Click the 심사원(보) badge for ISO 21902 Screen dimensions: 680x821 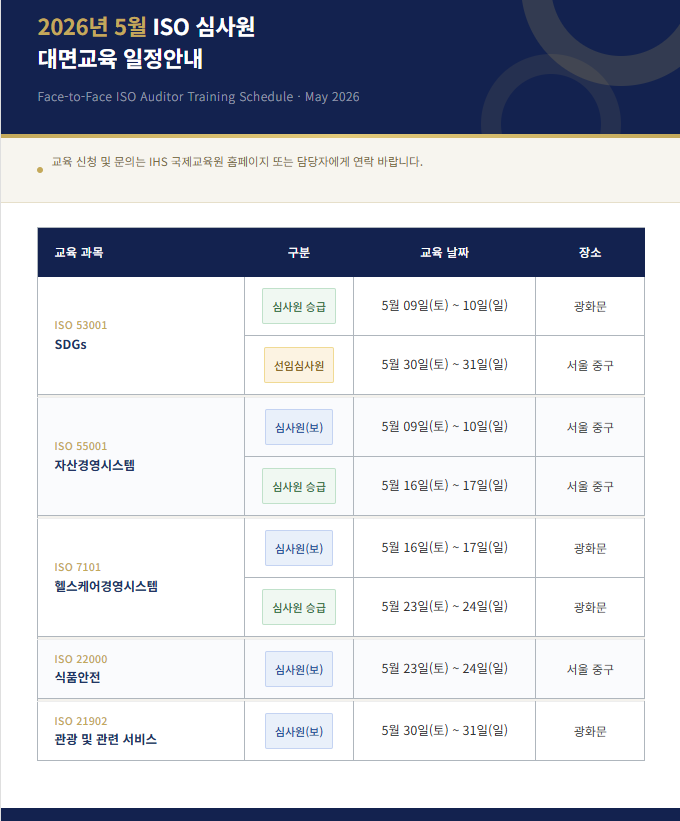tap(299, 731)
